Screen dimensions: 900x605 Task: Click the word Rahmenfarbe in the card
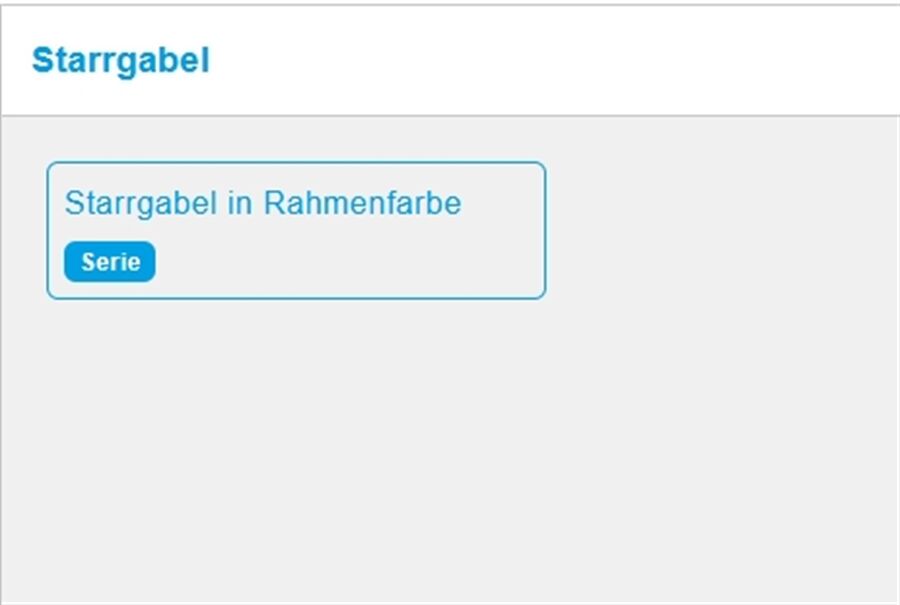click(362, 203)
